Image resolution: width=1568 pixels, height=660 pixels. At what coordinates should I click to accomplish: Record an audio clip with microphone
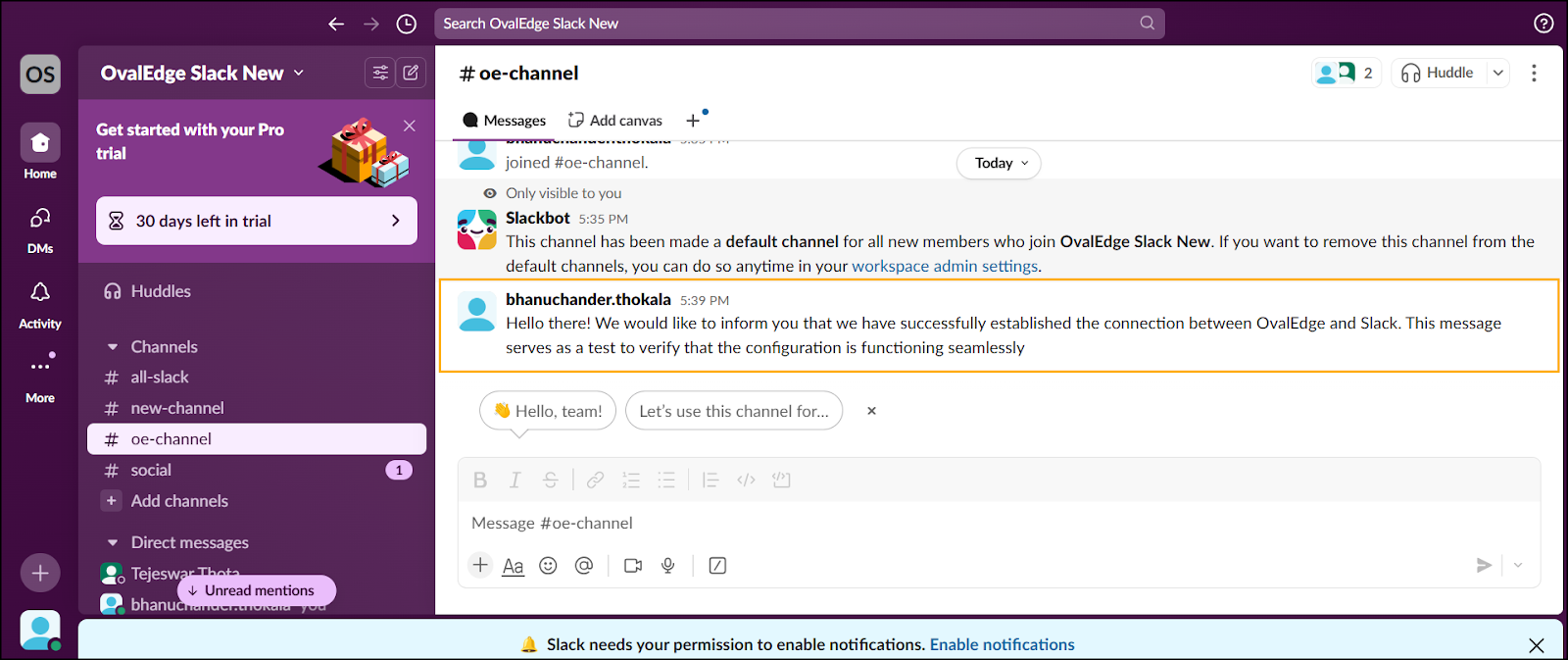668,566
